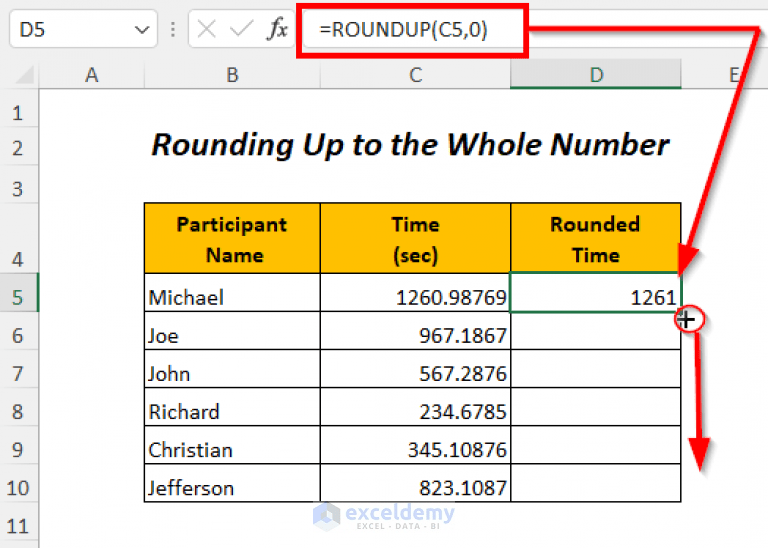Select column D header
The height and width of the screenshot is (548, 768).
[x=596, y=75]
